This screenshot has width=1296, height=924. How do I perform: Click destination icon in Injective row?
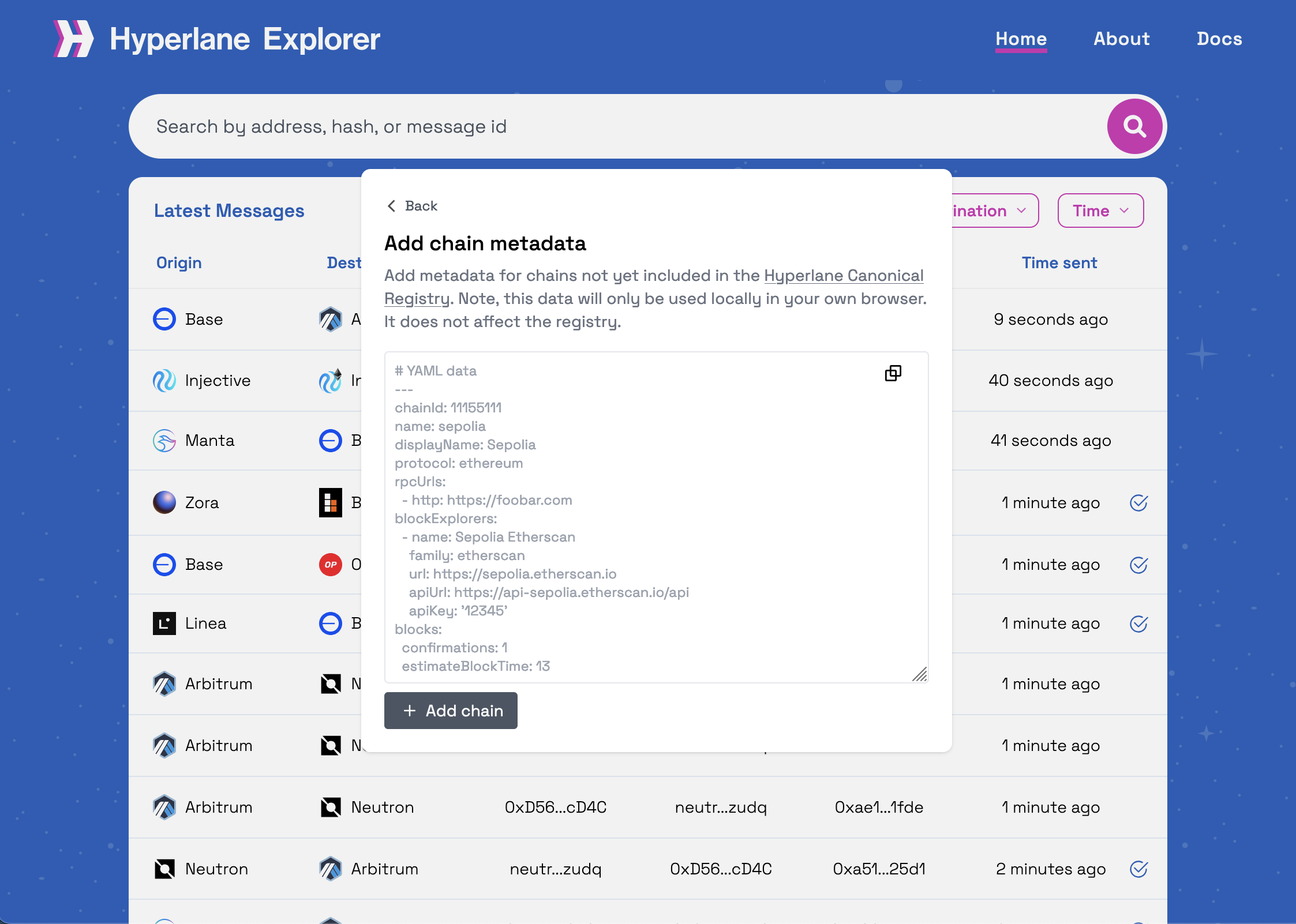pyautogui.click(x=331, y=381)
